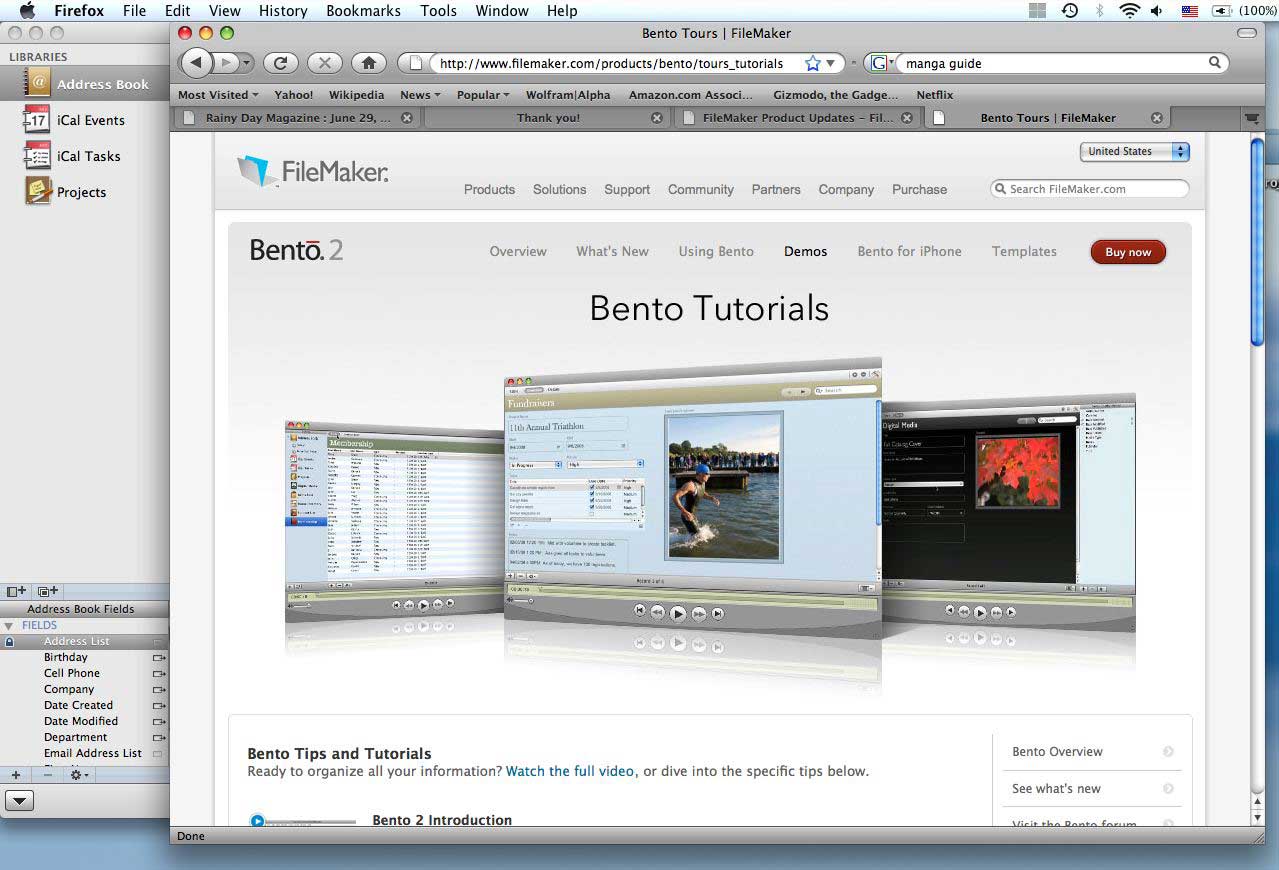Select the Address Book library icon

pos(37,84)
